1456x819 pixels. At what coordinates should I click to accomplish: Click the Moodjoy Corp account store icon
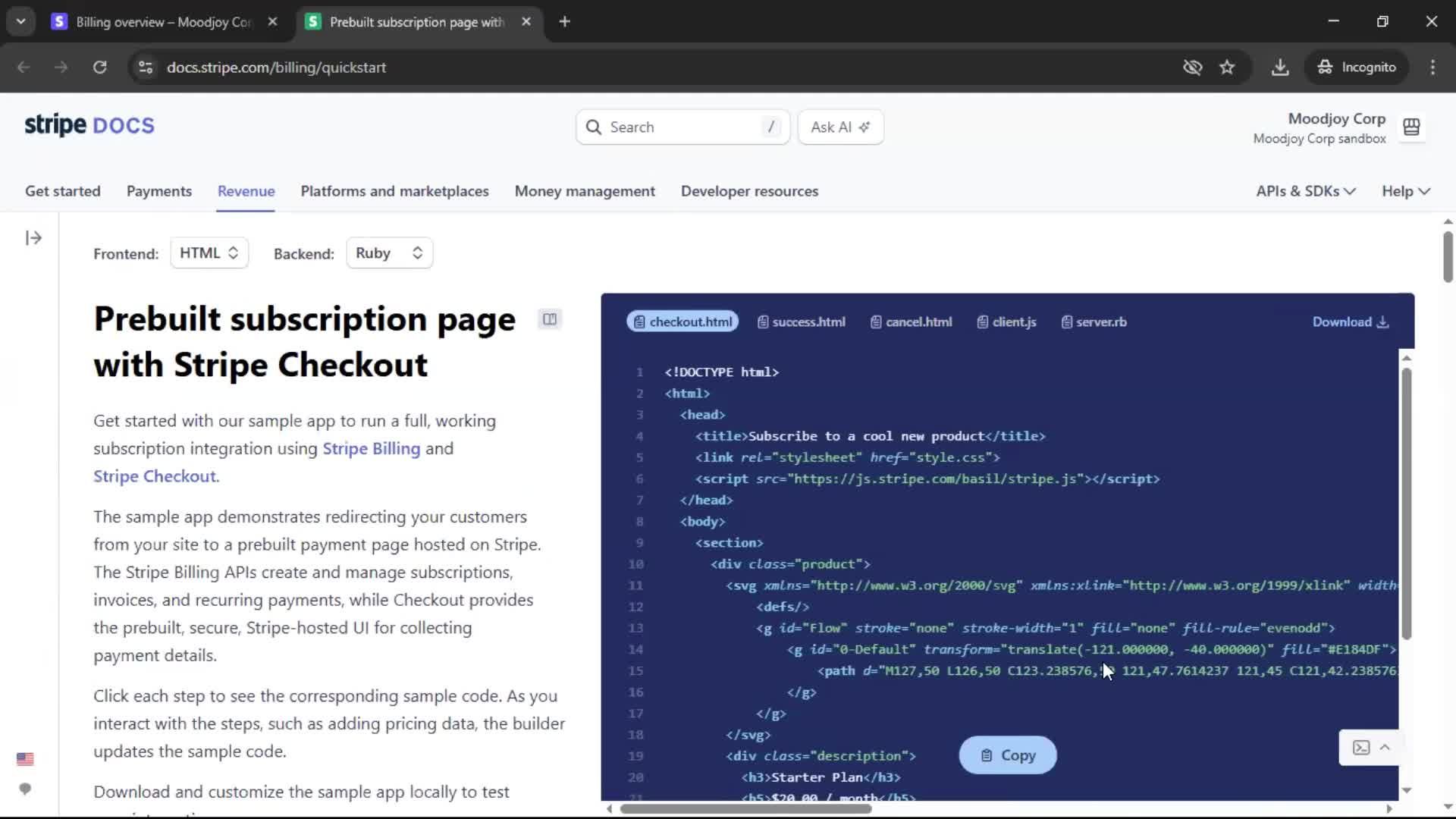[x=1411, y=127]
